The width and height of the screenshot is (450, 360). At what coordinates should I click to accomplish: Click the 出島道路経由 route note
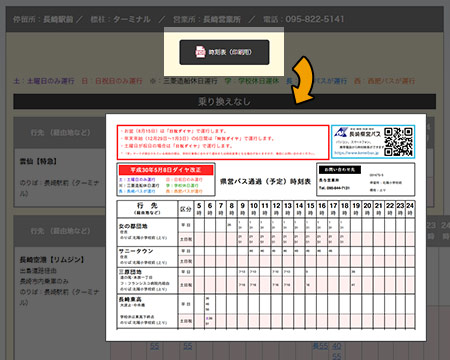[38, 271]
